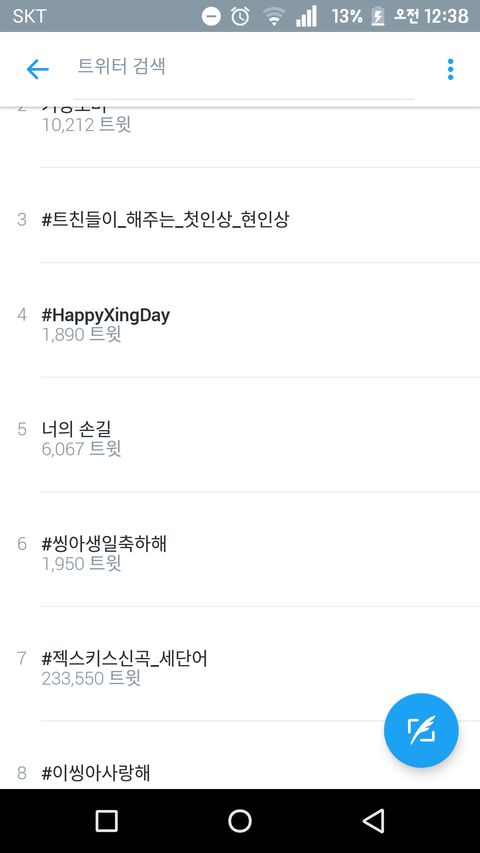The width and height of the screenshot is (480, 853).
Task: Tap the alarm clock status icon
Action: click(x=240, y=16)
